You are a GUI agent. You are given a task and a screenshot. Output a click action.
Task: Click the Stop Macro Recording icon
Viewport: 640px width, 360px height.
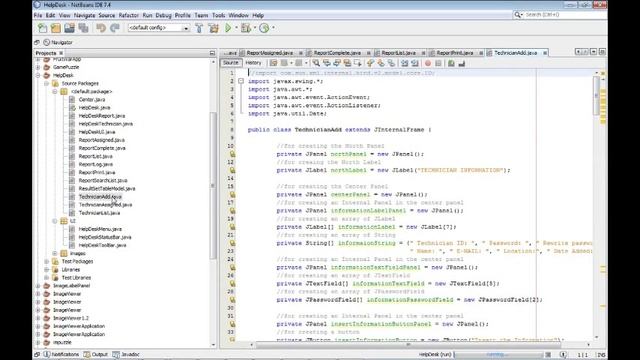[x=438, y=63]
